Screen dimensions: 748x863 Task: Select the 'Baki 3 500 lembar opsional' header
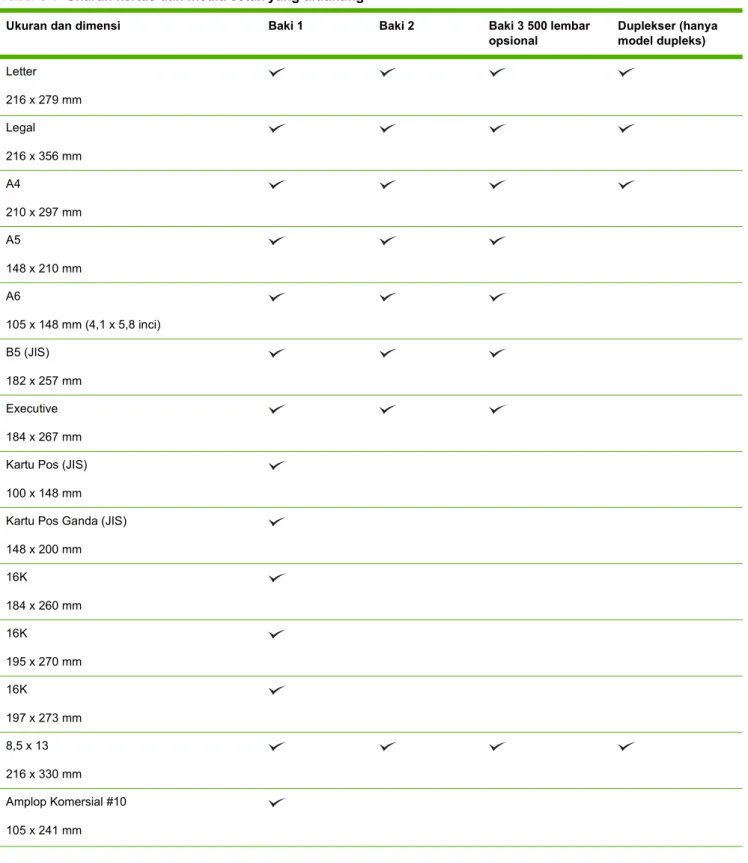point(539,33)
